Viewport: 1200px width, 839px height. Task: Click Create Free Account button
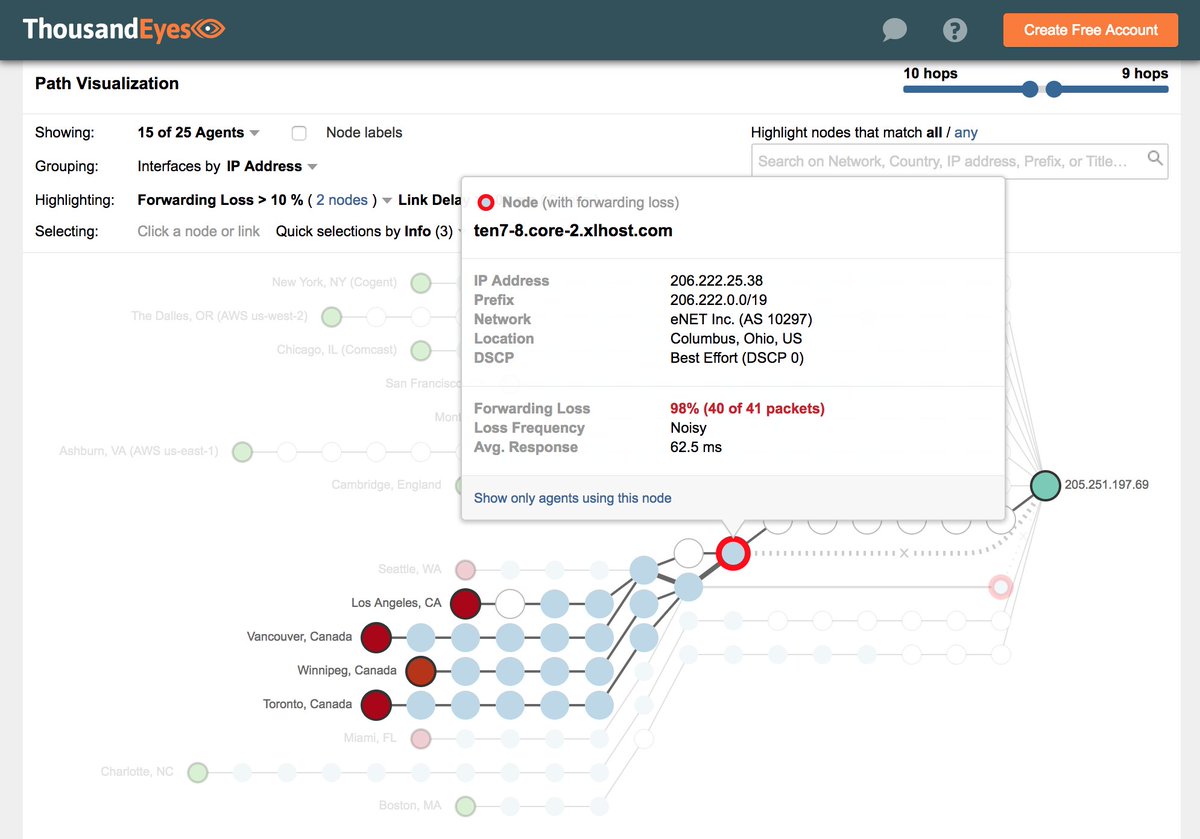tap(1091, 30)
